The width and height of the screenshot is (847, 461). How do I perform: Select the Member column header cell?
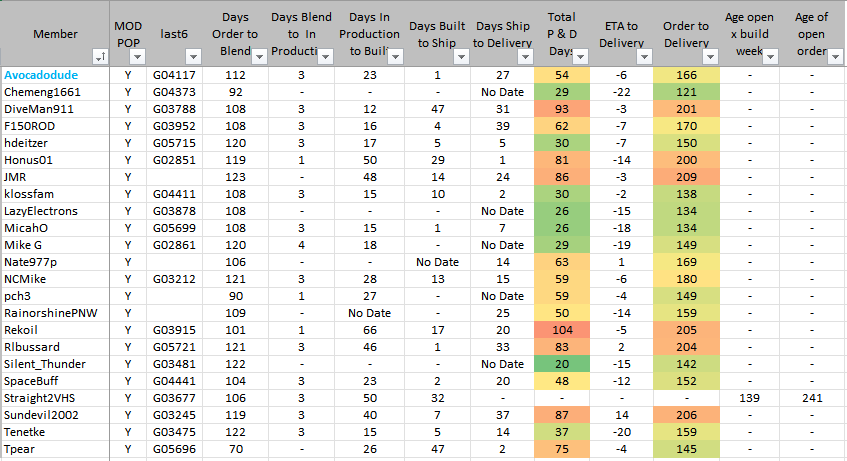[55, 34]
